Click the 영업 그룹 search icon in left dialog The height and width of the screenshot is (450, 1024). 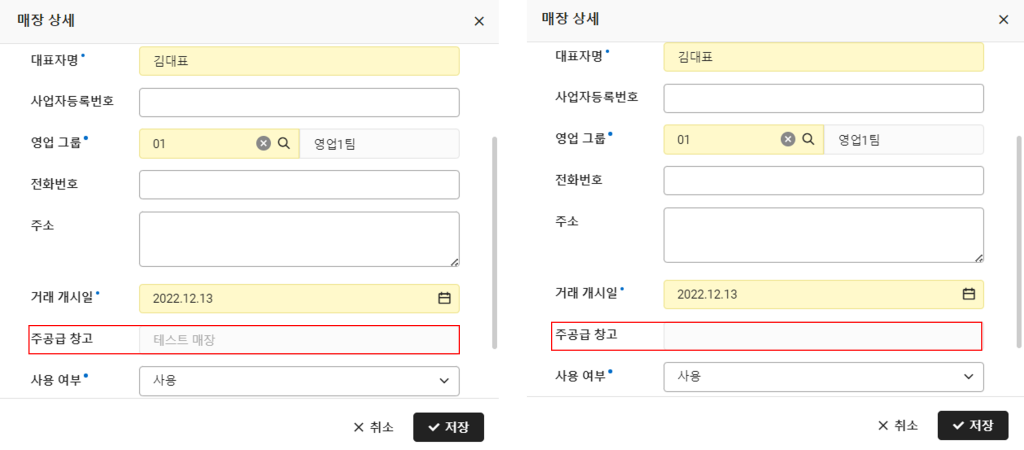(x=284, y=144)
